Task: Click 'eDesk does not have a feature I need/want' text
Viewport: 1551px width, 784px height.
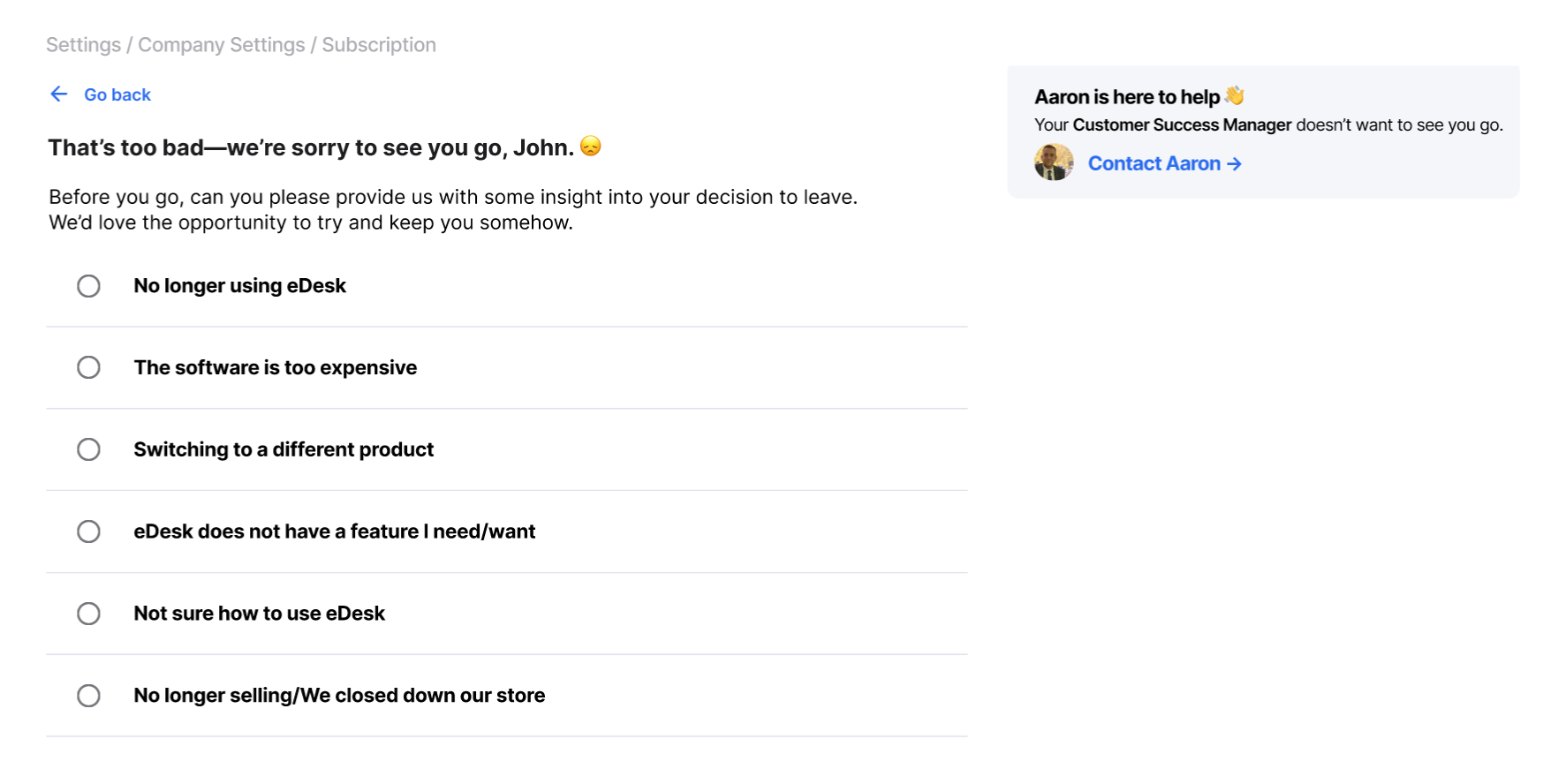Action: point(334,531)
